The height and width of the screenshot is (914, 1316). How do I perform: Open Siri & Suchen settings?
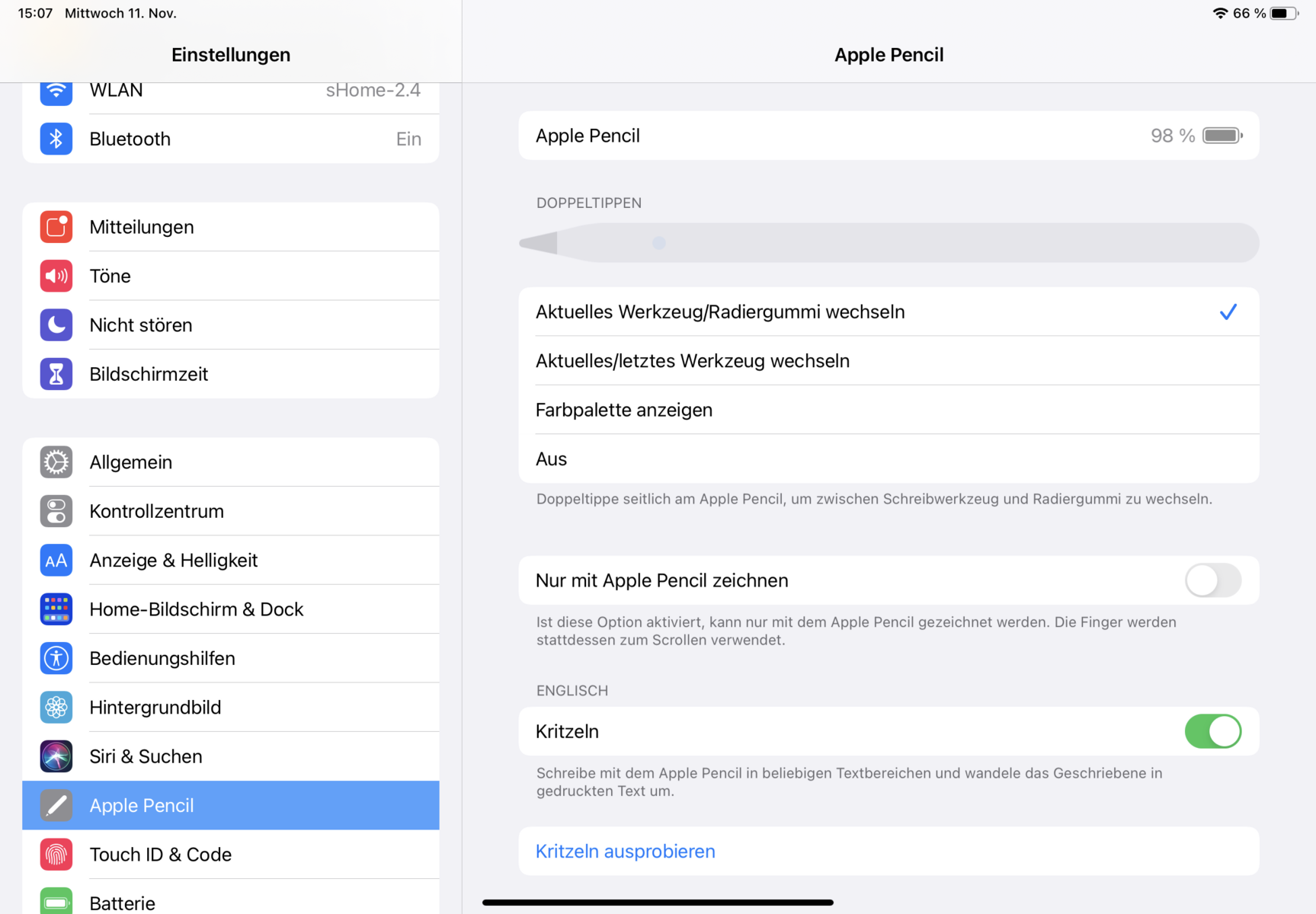tap(231, 756)
